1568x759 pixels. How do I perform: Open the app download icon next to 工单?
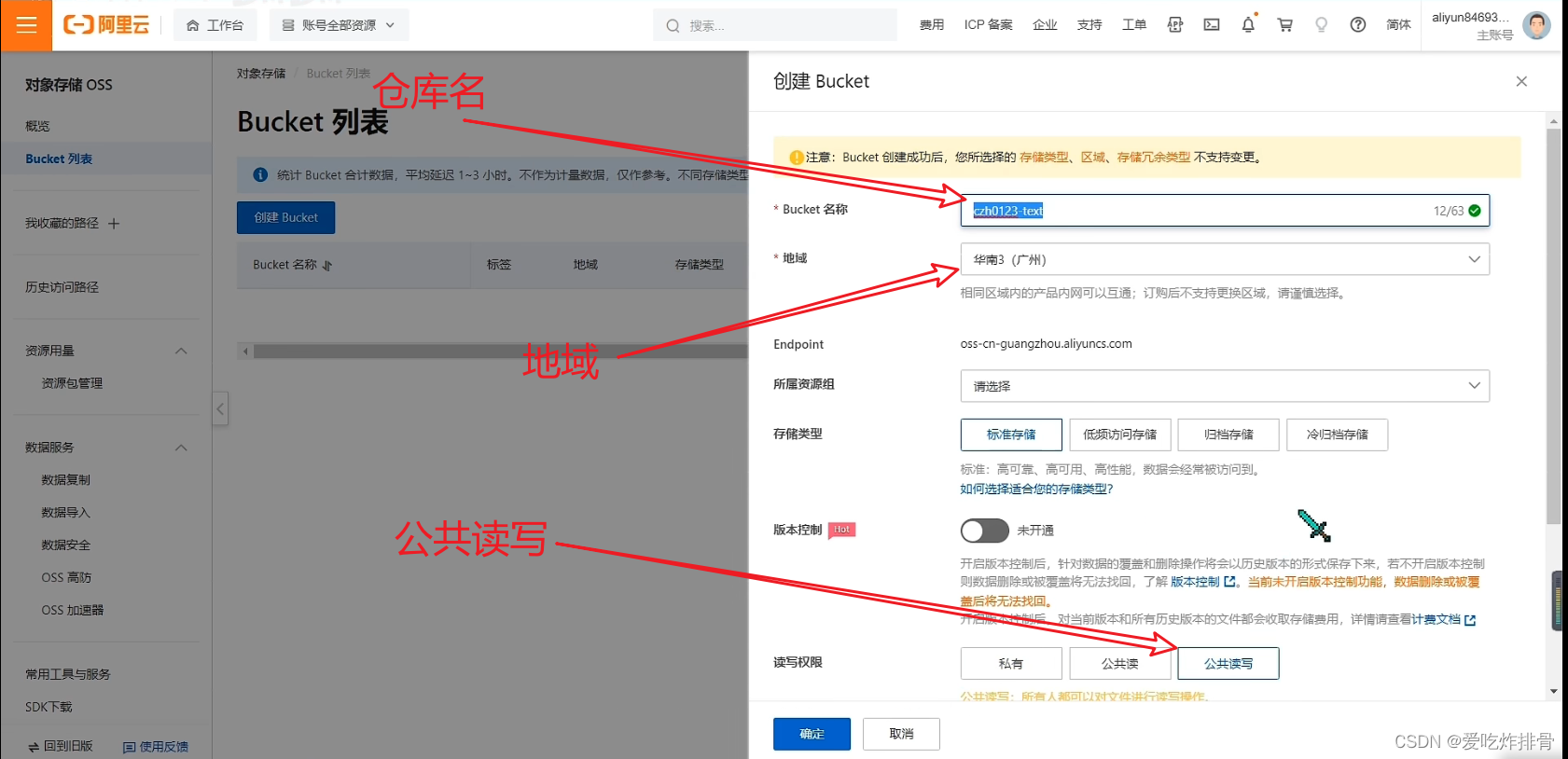pos(1175,25)
